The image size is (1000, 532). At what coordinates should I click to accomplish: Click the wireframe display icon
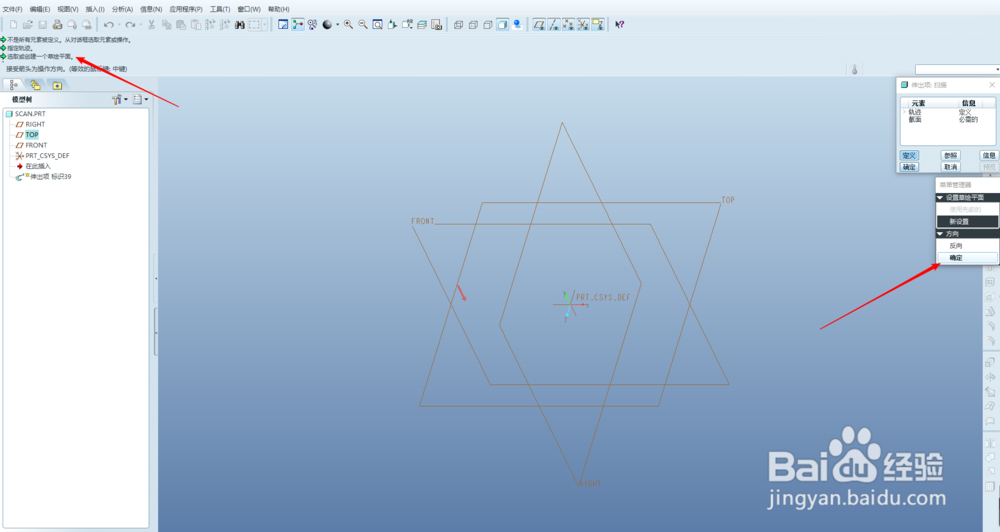(x=458, y=24)
